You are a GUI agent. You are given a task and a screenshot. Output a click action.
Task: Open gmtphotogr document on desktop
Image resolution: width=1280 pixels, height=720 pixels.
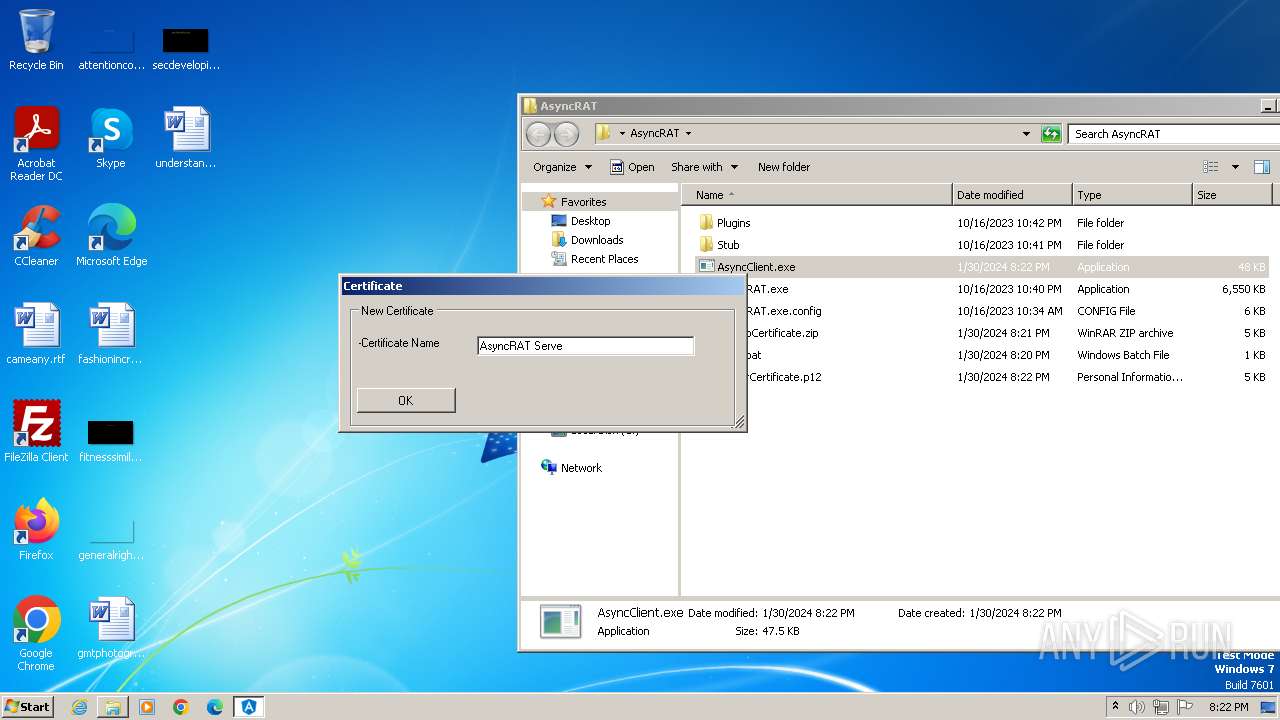111,628
